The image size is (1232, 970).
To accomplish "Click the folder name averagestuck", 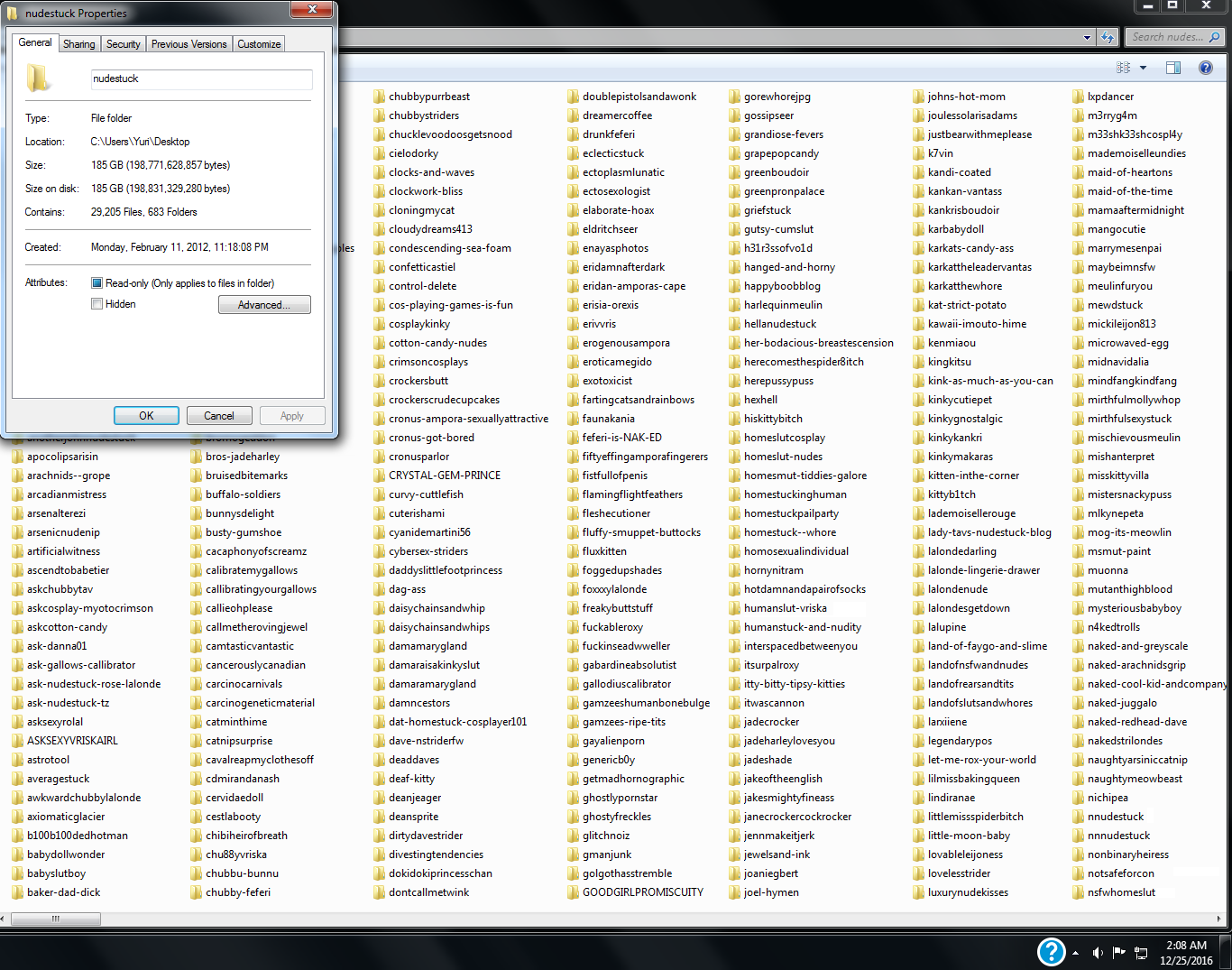I will click(x=58, y=779).
